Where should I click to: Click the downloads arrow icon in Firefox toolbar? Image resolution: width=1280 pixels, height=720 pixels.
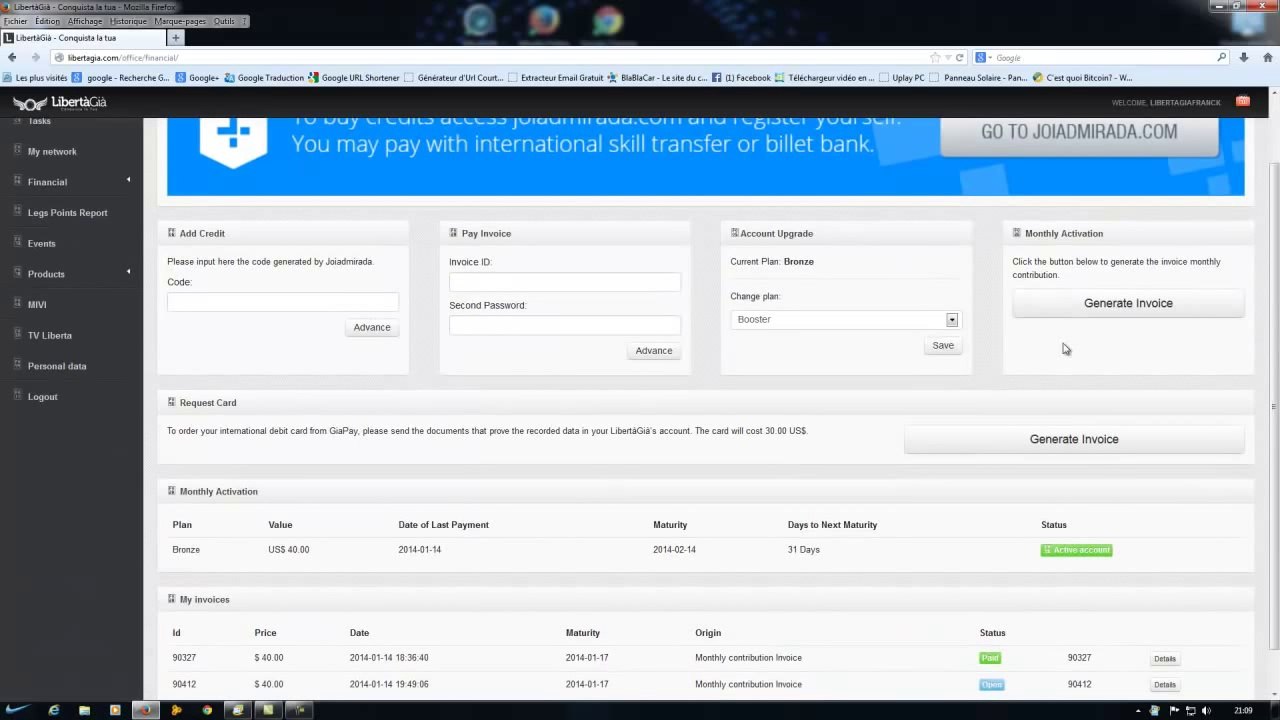(x=1243, y=58)
